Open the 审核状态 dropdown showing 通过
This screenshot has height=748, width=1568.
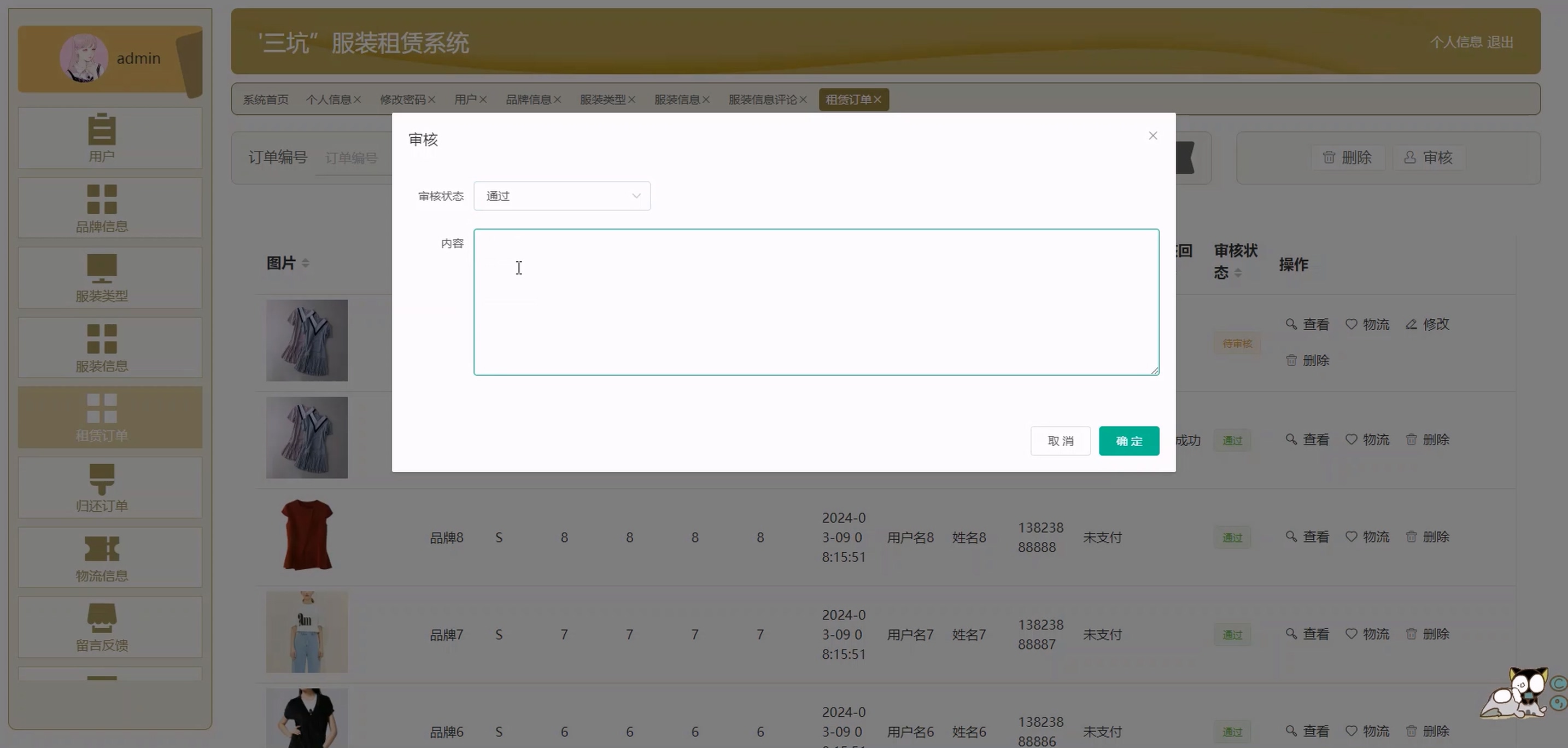[x=562, y=196]
